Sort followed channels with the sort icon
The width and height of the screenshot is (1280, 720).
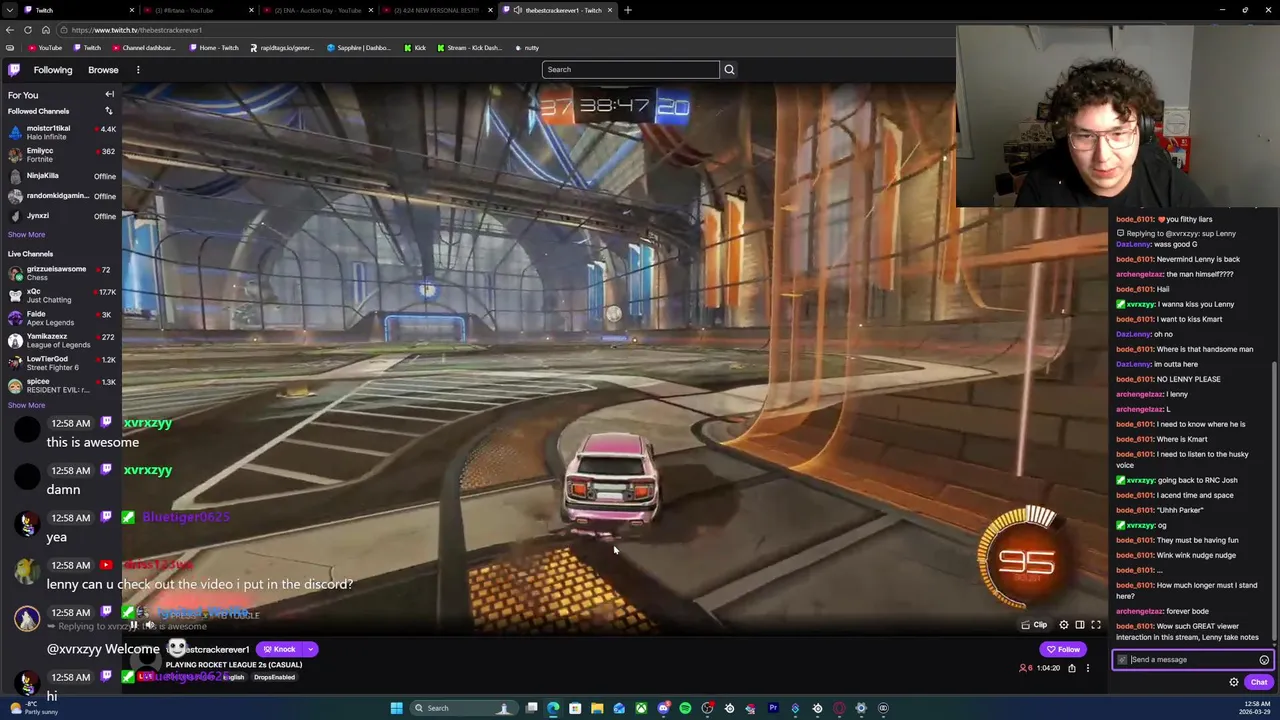(x=109, y=111)
